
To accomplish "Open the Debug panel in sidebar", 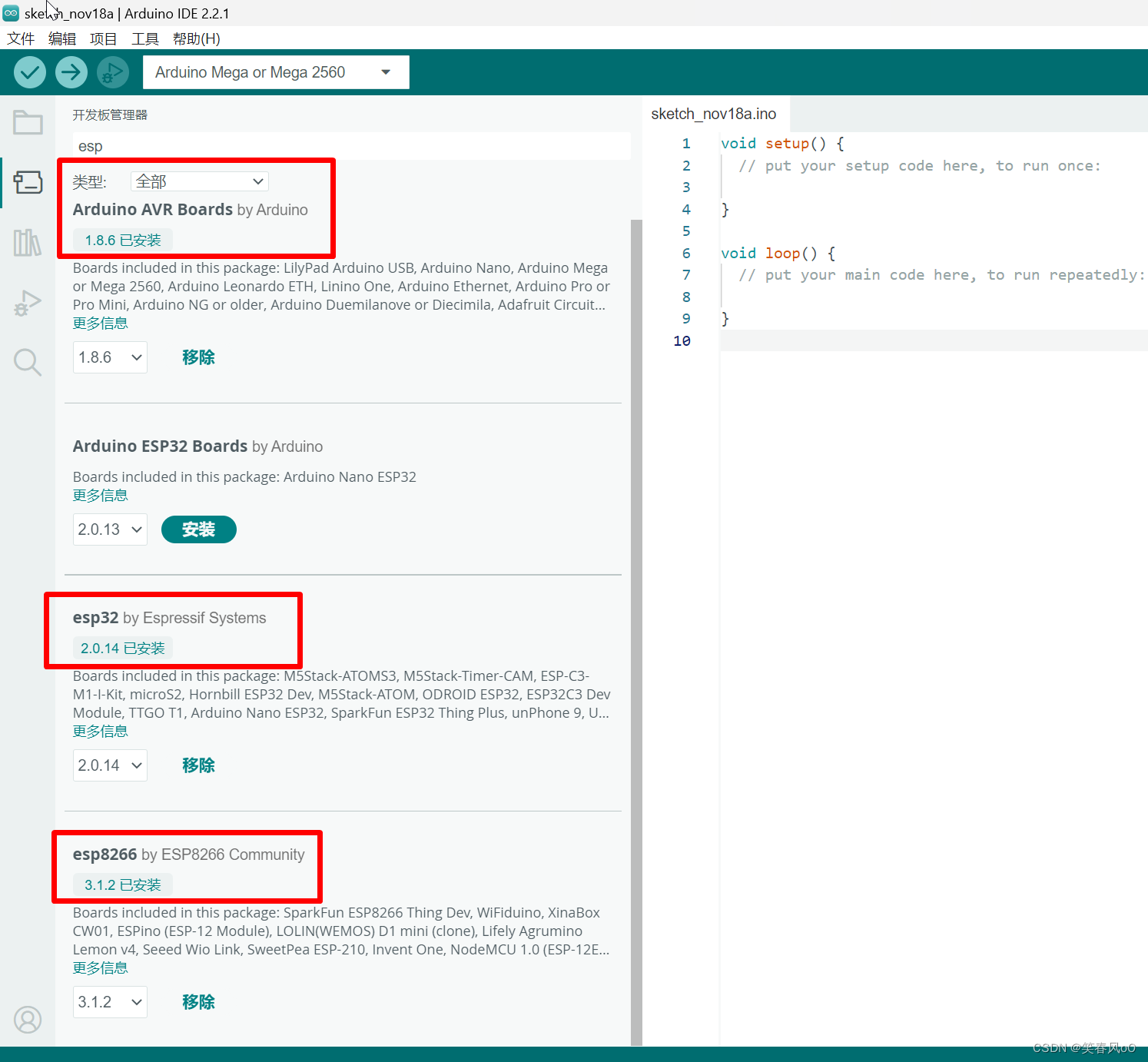I will tap(28, 303).
